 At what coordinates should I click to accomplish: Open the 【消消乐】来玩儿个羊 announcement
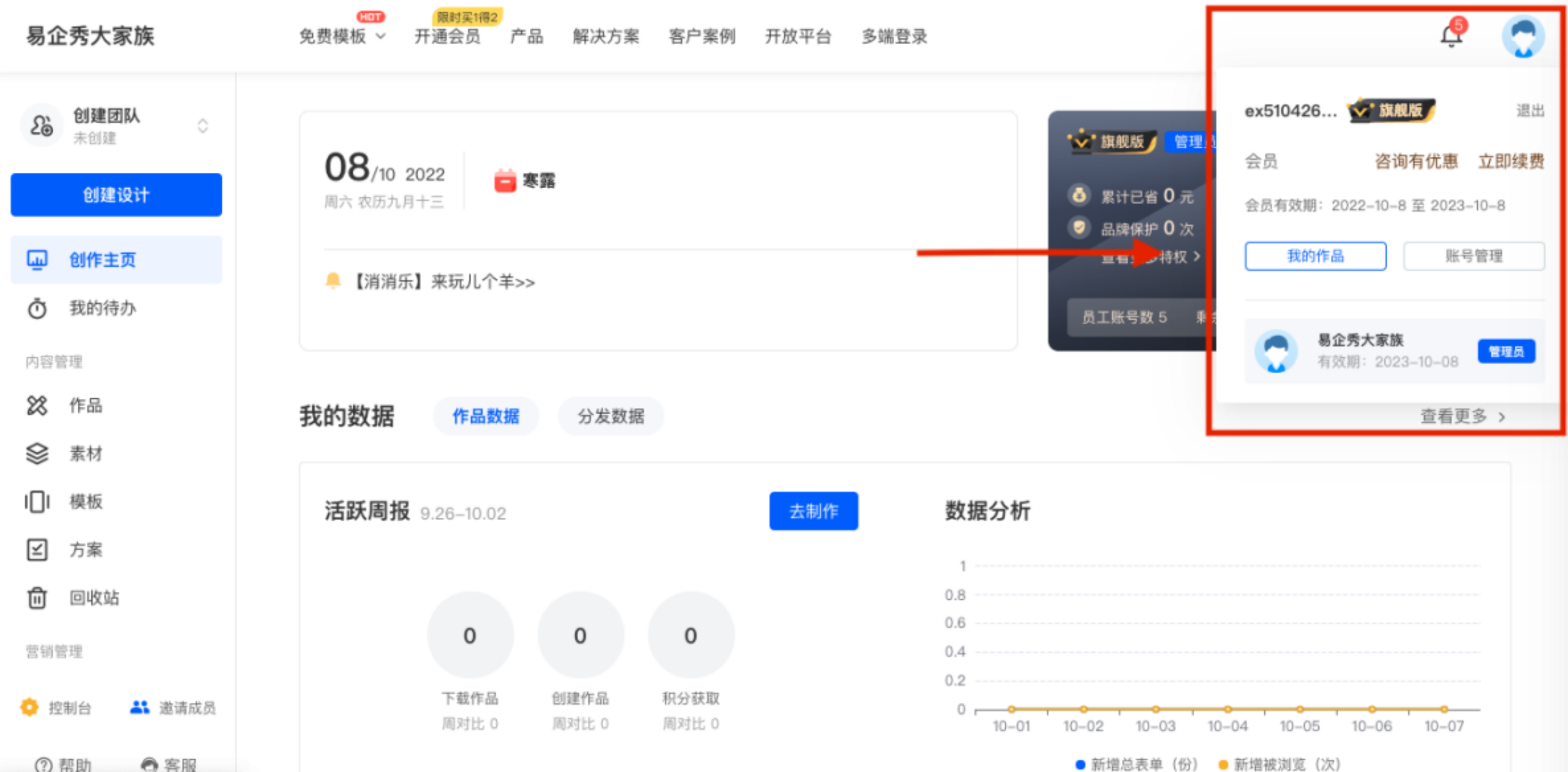[x=444, y=282]
